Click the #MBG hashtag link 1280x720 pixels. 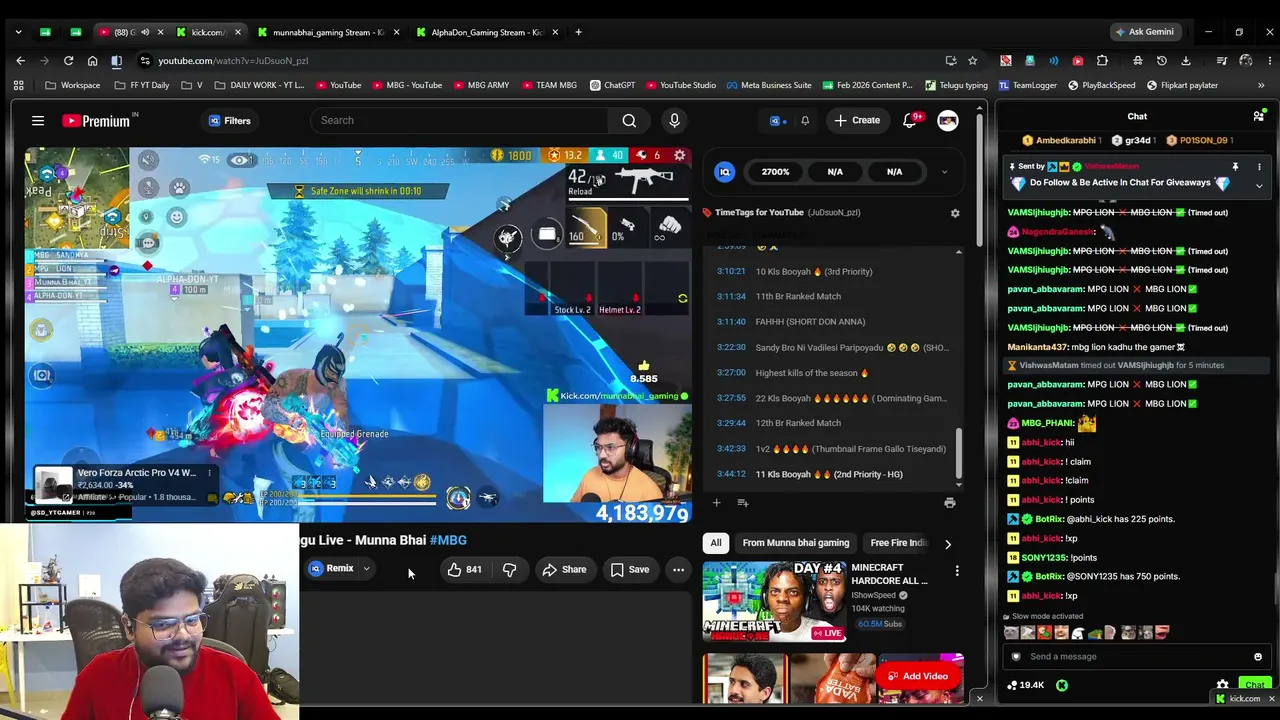pos(448,540)
